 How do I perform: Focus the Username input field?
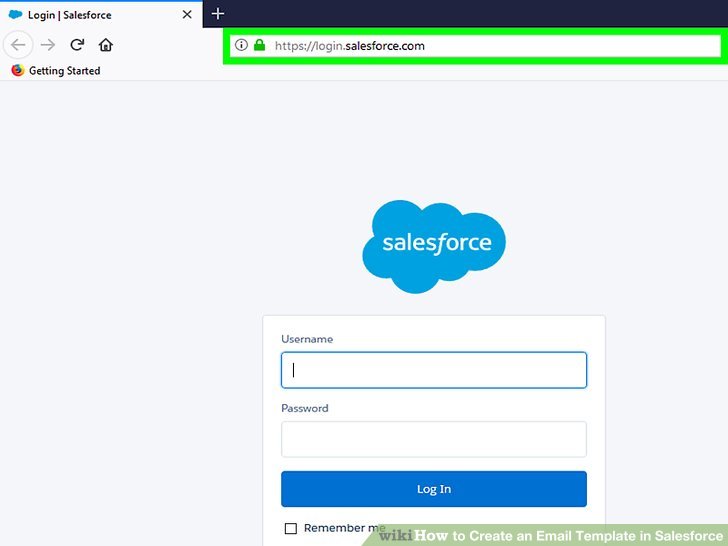coord(434,370)
